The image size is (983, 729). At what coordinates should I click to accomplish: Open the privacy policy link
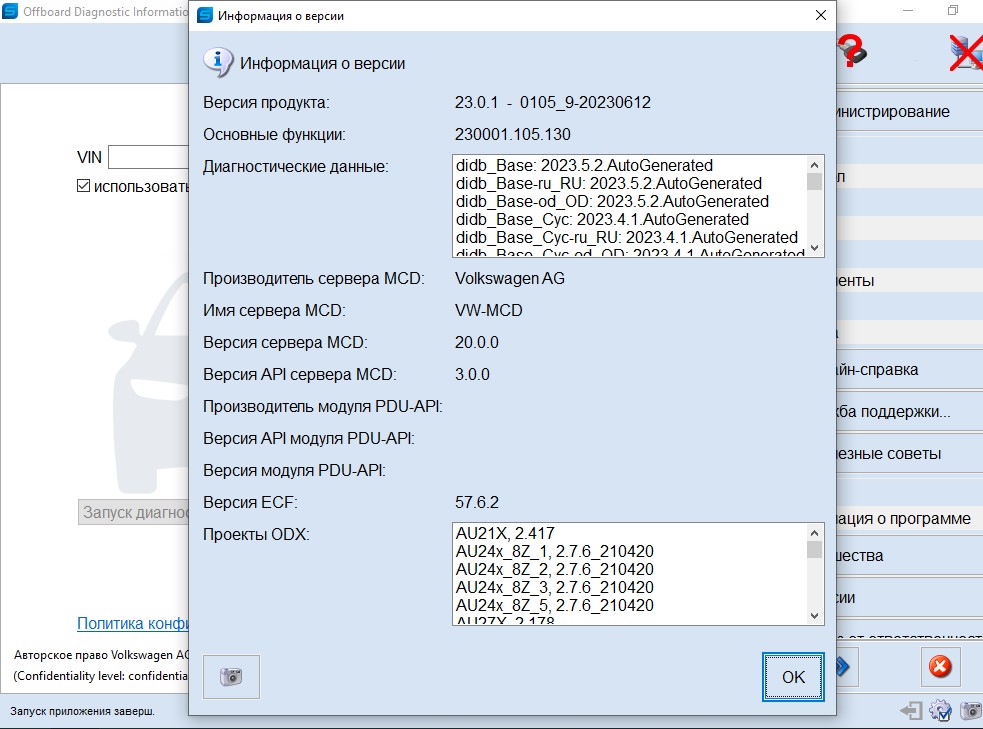[x=133, y=624]
